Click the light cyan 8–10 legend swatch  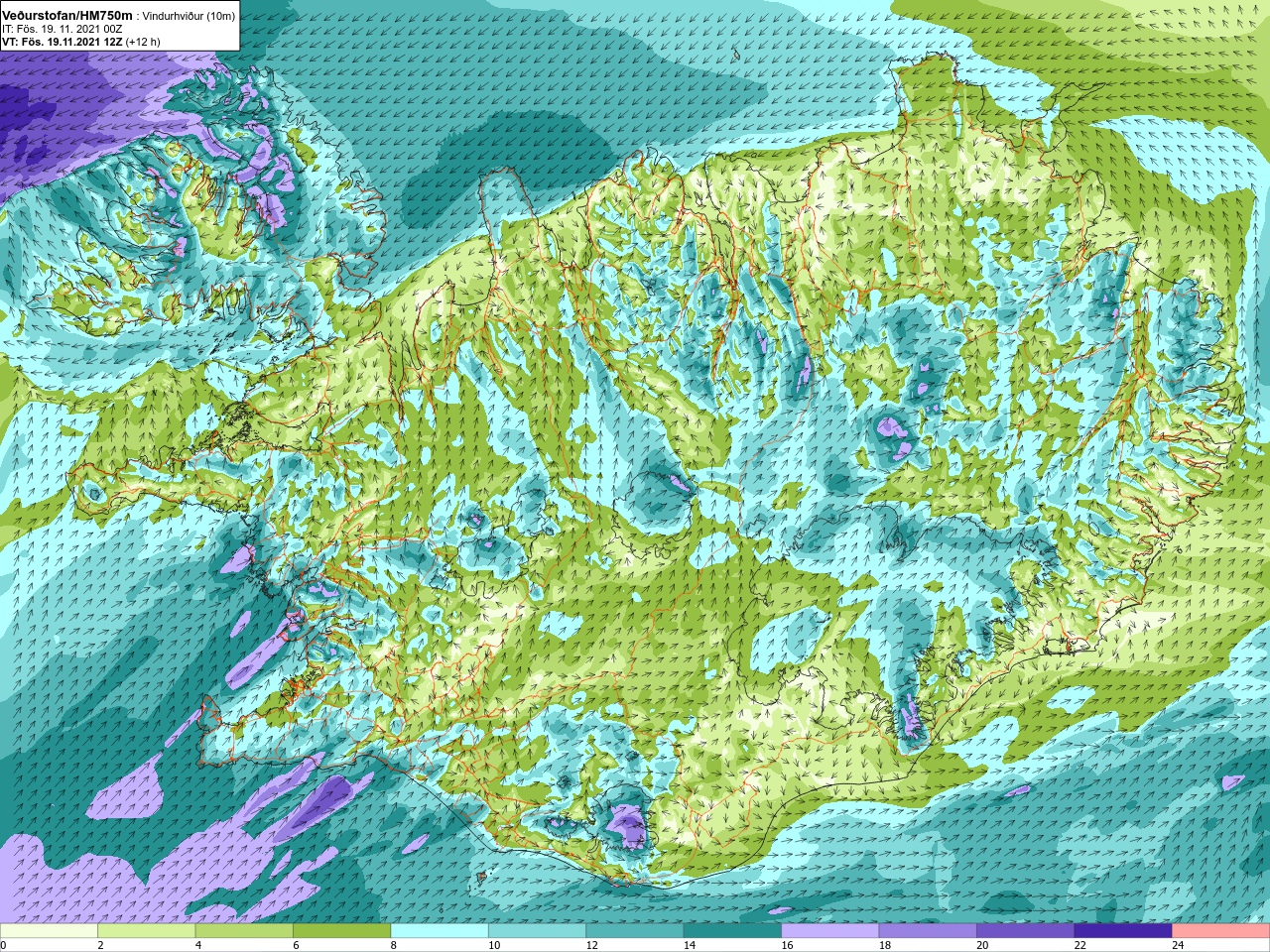point(440,931)
